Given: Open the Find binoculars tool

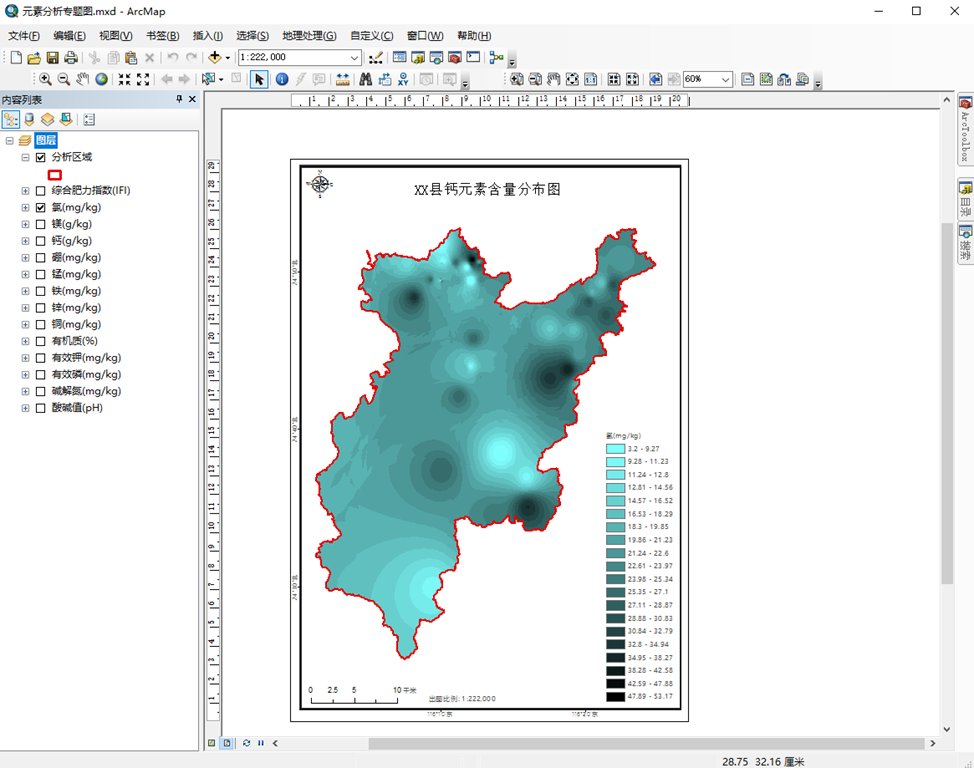Looking at the screenshot, I should click(x=366, y=79).
